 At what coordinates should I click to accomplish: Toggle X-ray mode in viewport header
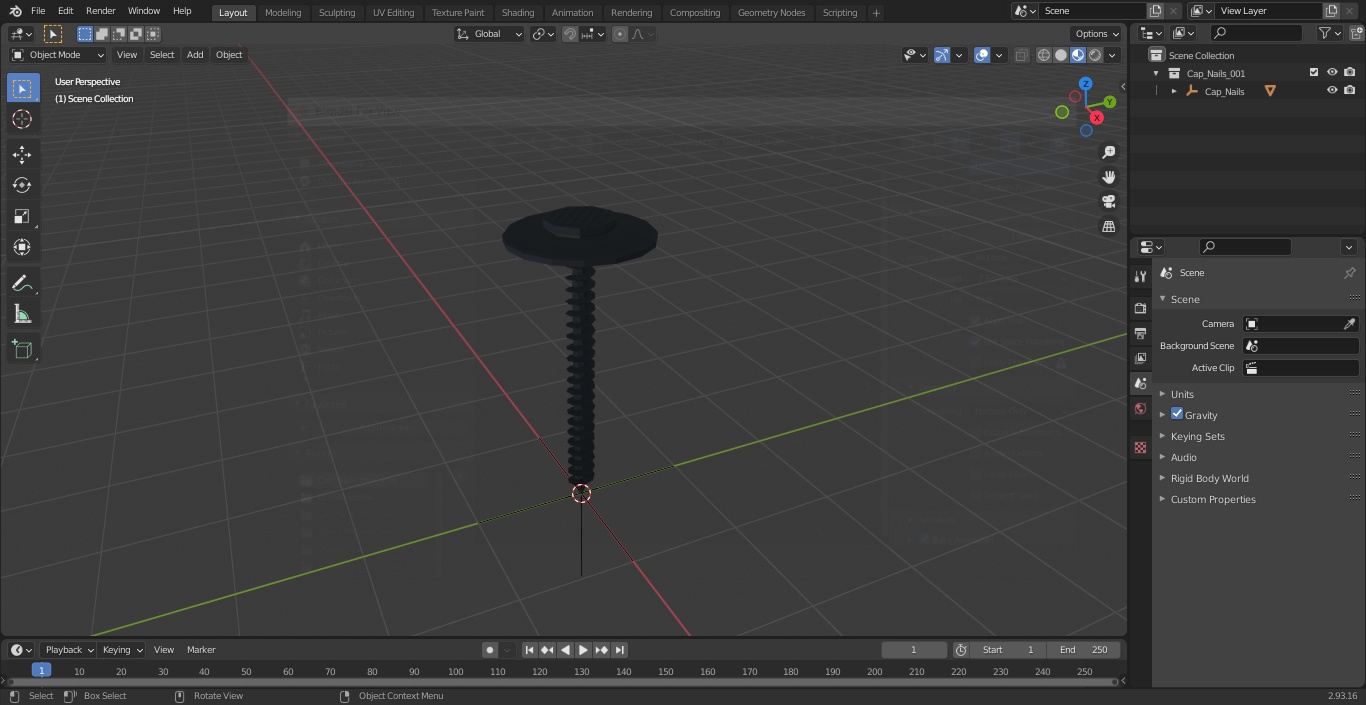pyautogui.click(x=1021, y=55)
